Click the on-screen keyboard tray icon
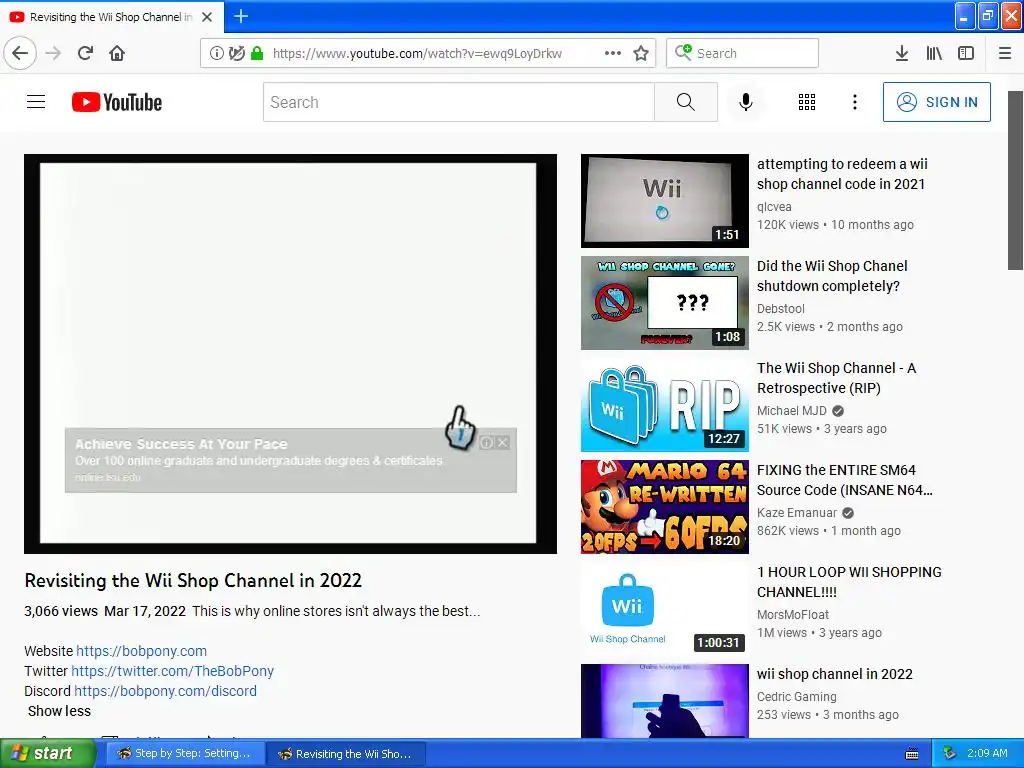Image resolution: width=1024 pixels, height=768 pixels. pos(912,754)
